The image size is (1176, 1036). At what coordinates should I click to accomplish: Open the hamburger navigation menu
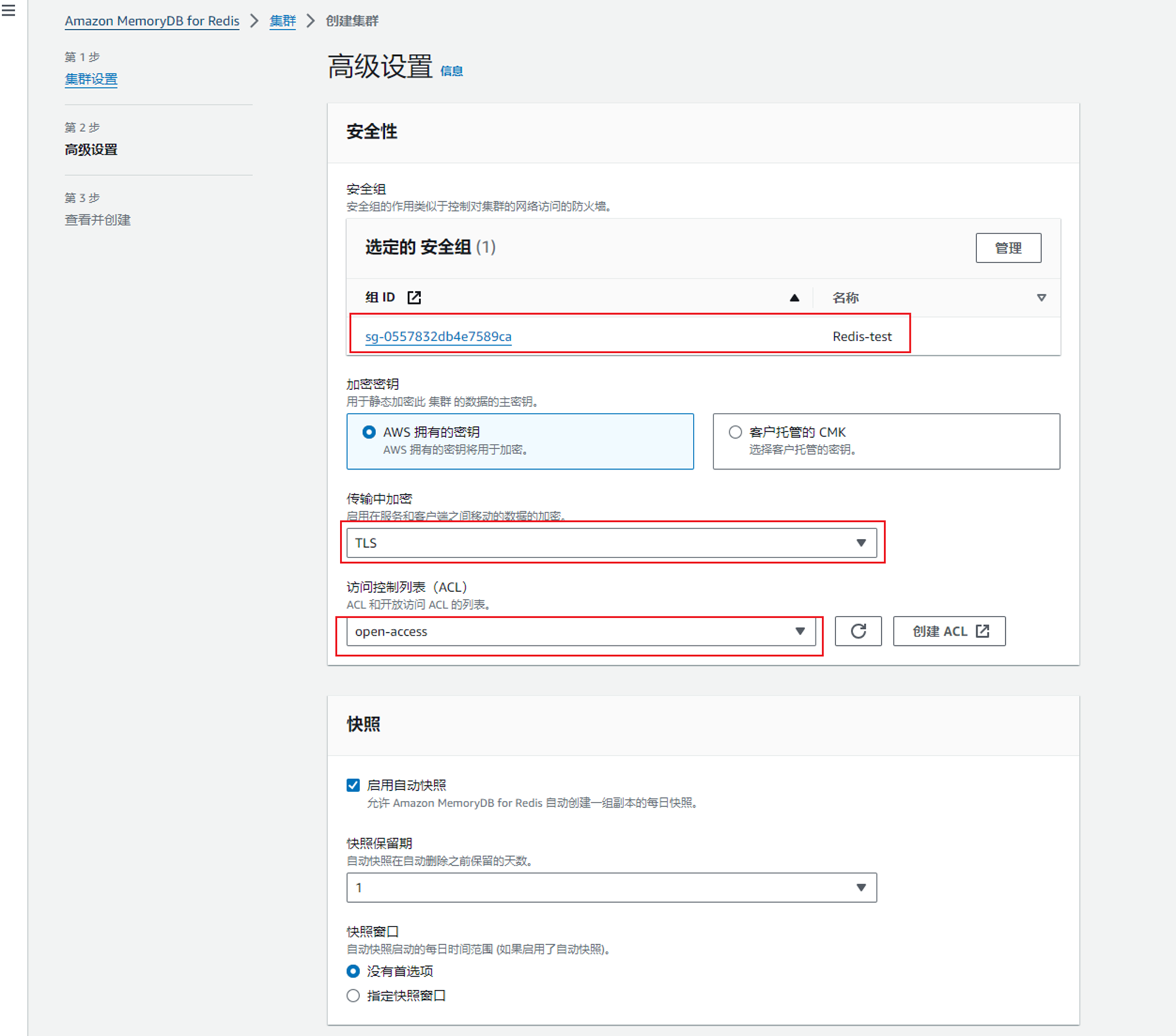click(x=9, y=10)
